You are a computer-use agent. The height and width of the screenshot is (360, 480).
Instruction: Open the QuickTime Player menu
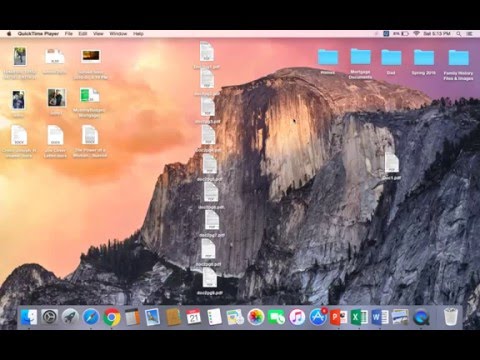[x=38, y=34]
